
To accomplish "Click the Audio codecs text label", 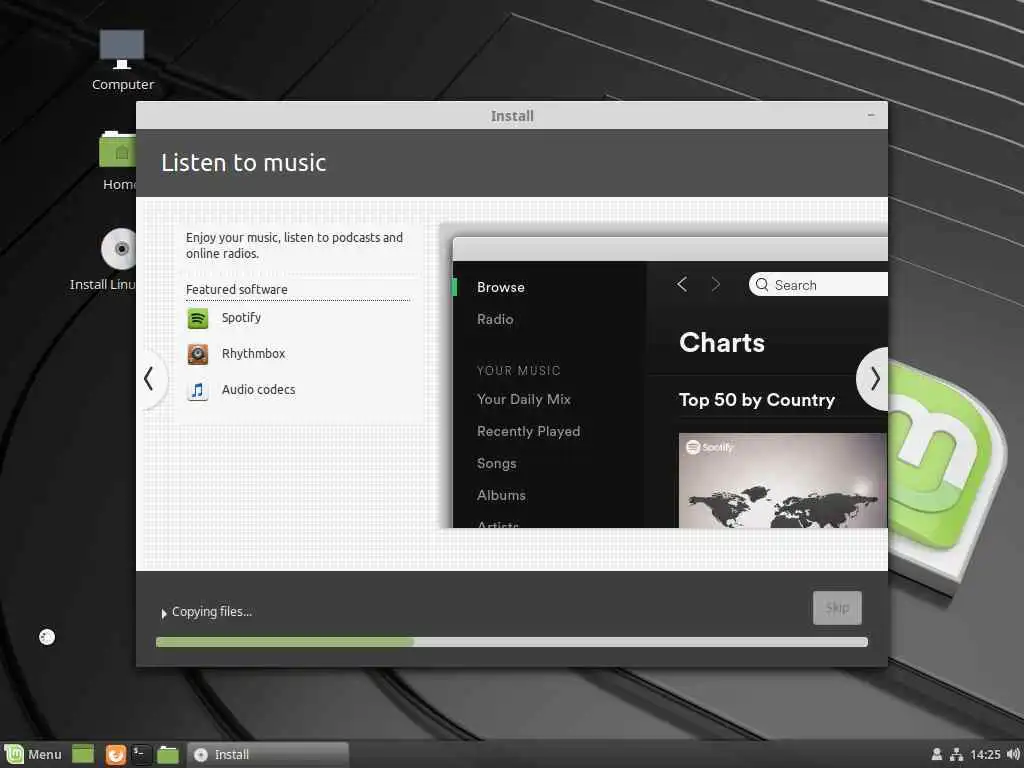I will (x=259, y=389).
